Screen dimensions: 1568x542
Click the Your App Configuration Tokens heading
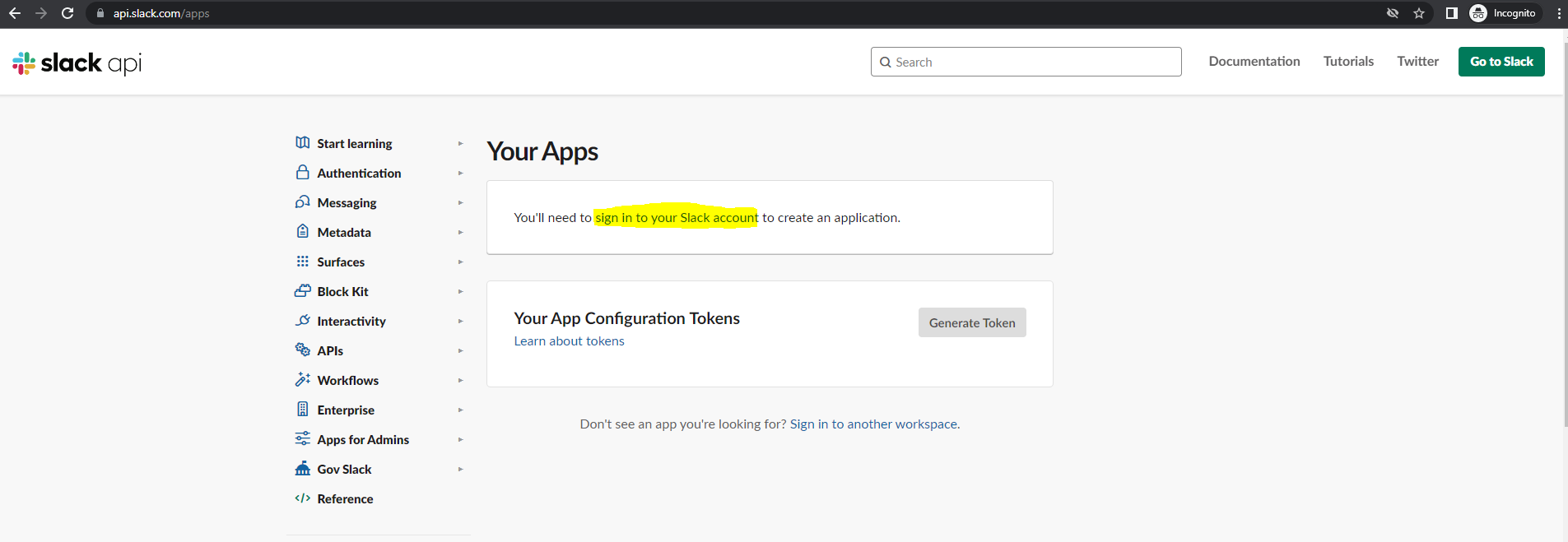click(x=626, y=318)
